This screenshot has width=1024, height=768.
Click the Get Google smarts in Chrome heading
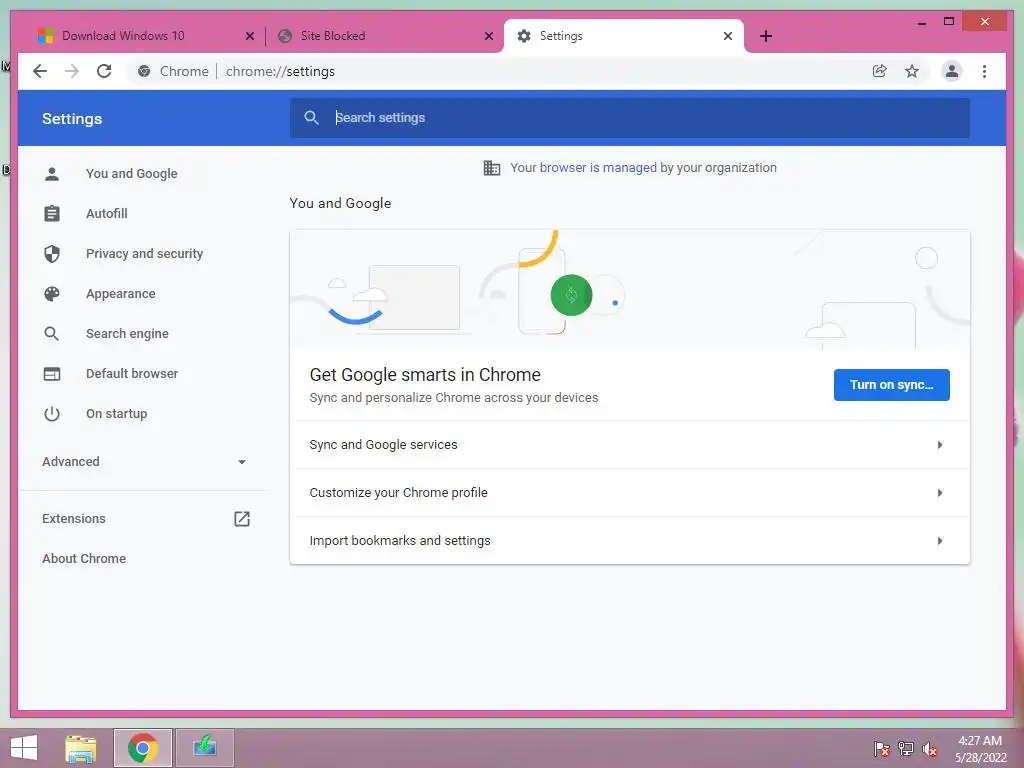425,375
